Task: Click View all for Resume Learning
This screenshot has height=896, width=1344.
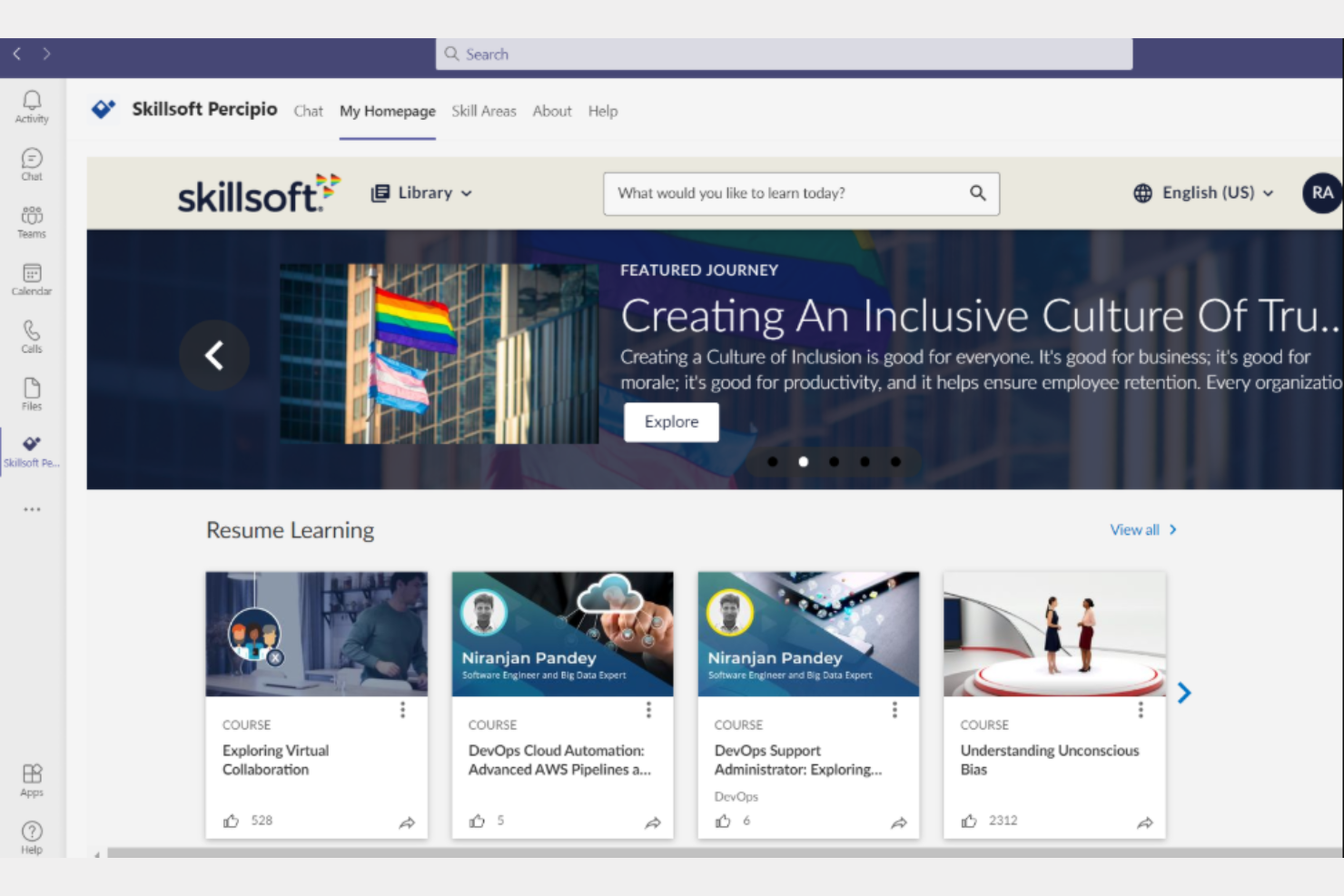Action: click(x=1143, y=529)
